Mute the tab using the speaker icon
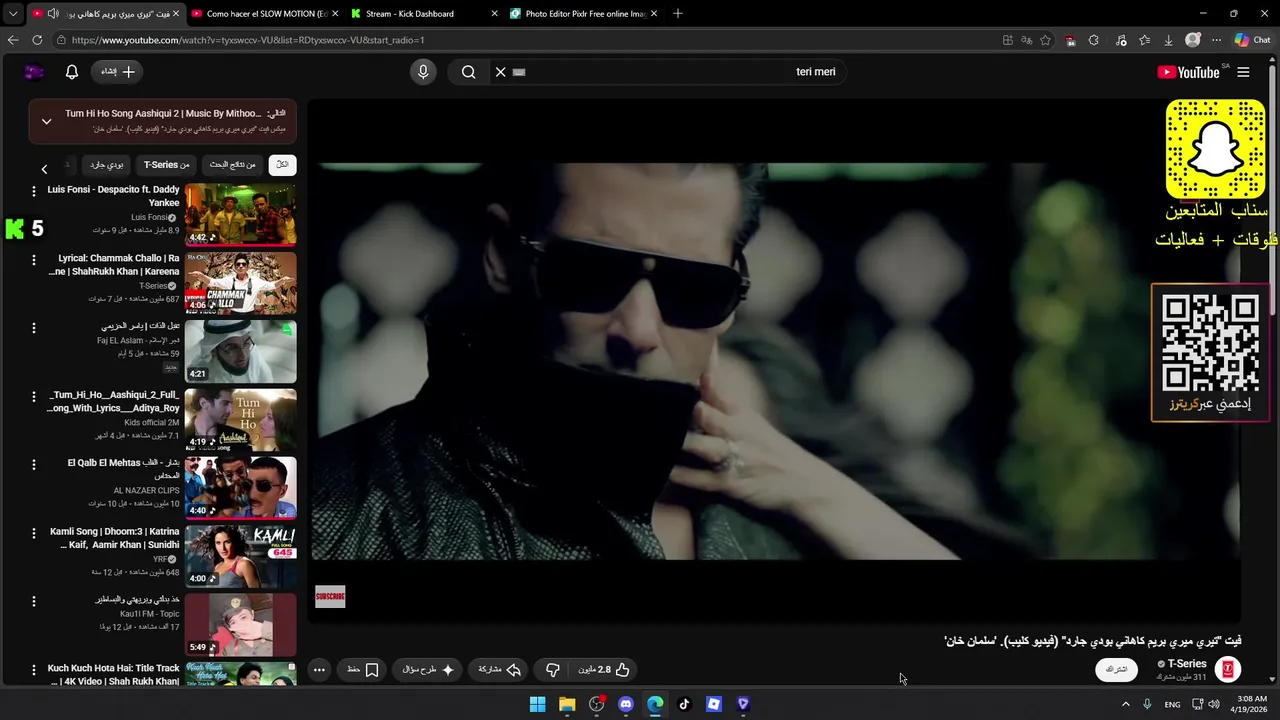This screenshot has width=1280, height=720. pyautogui.click(x=53, y=14)
